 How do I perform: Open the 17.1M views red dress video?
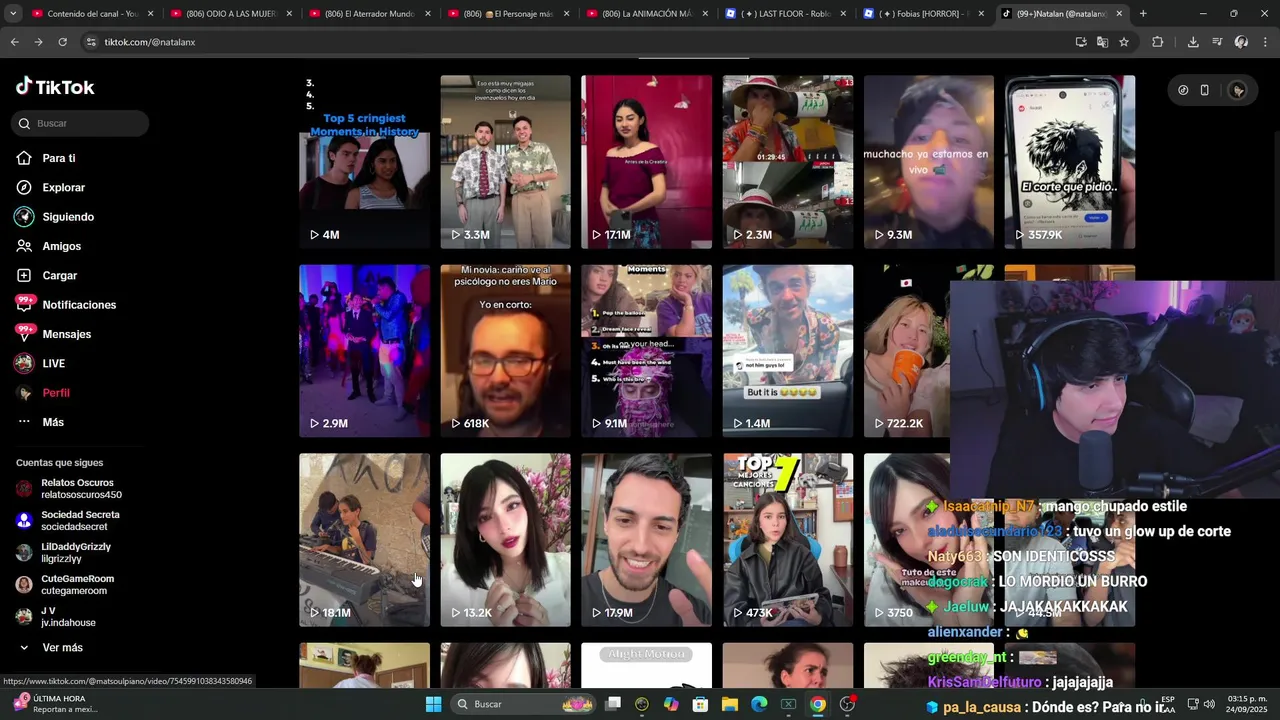pyautogui.click(x=646, y=162)
